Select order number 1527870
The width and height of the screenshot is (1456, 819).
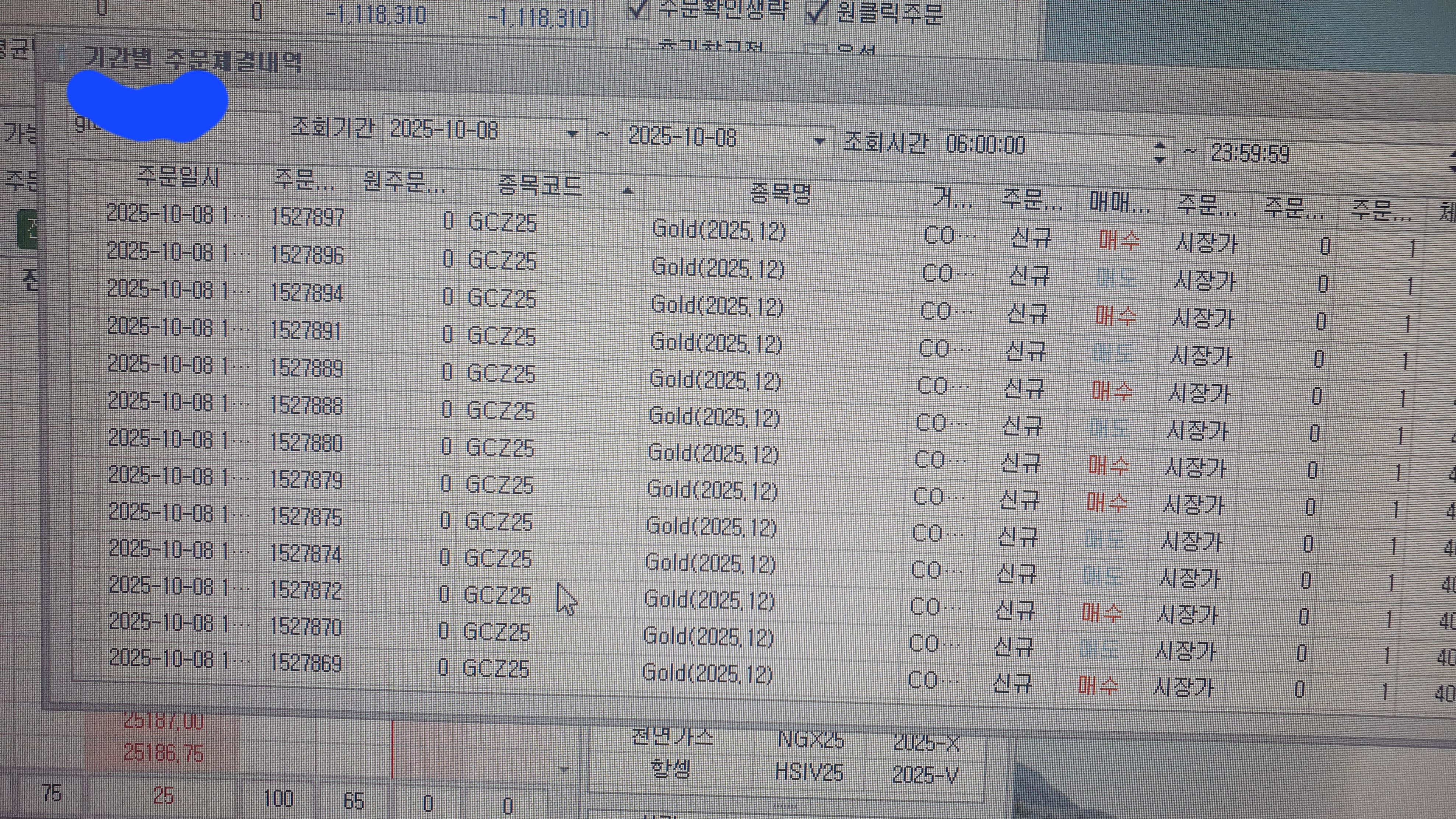(305, 627)
